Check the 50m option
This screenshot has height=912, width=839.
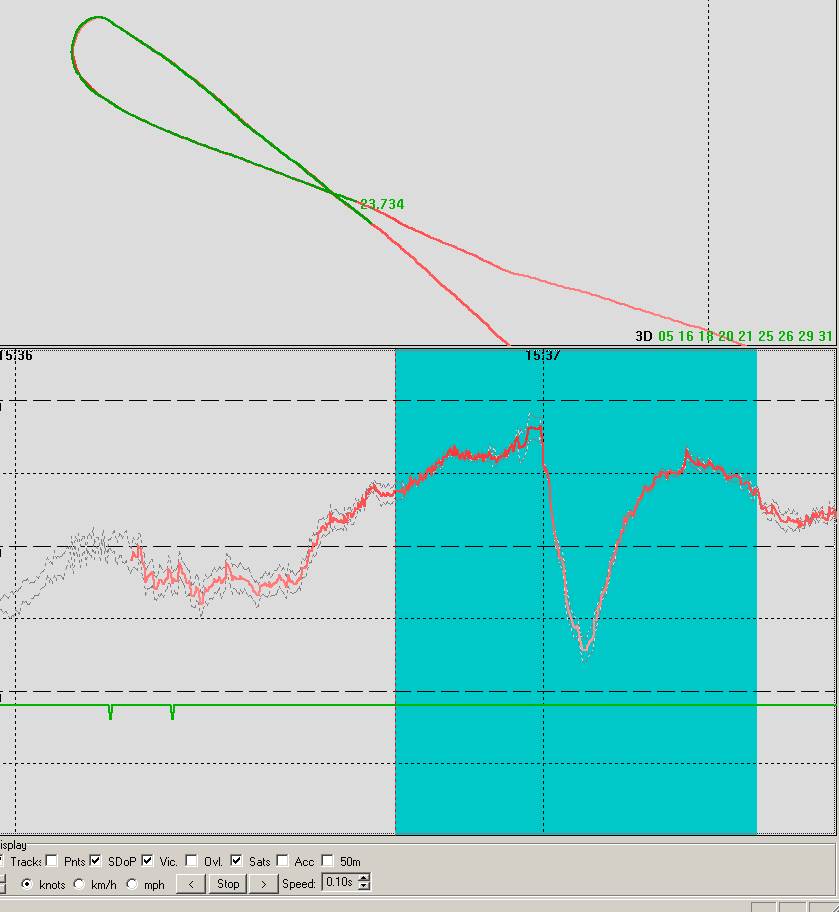[x=328, y=861]
